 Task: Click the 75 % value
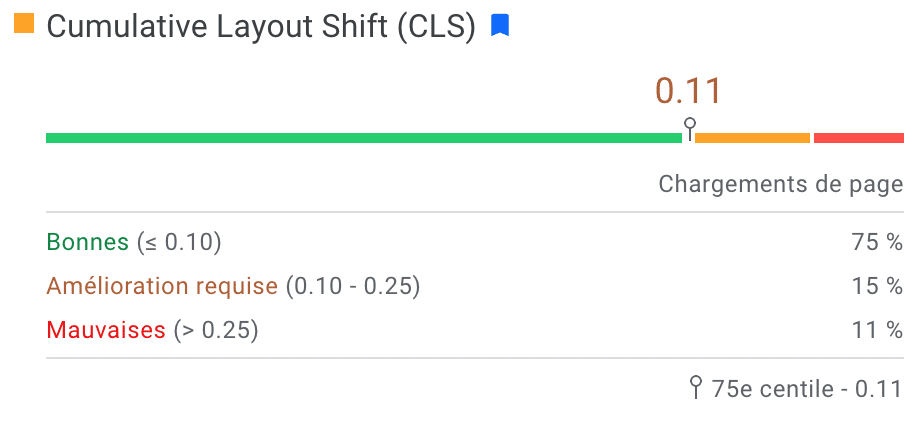pos(877,242)
